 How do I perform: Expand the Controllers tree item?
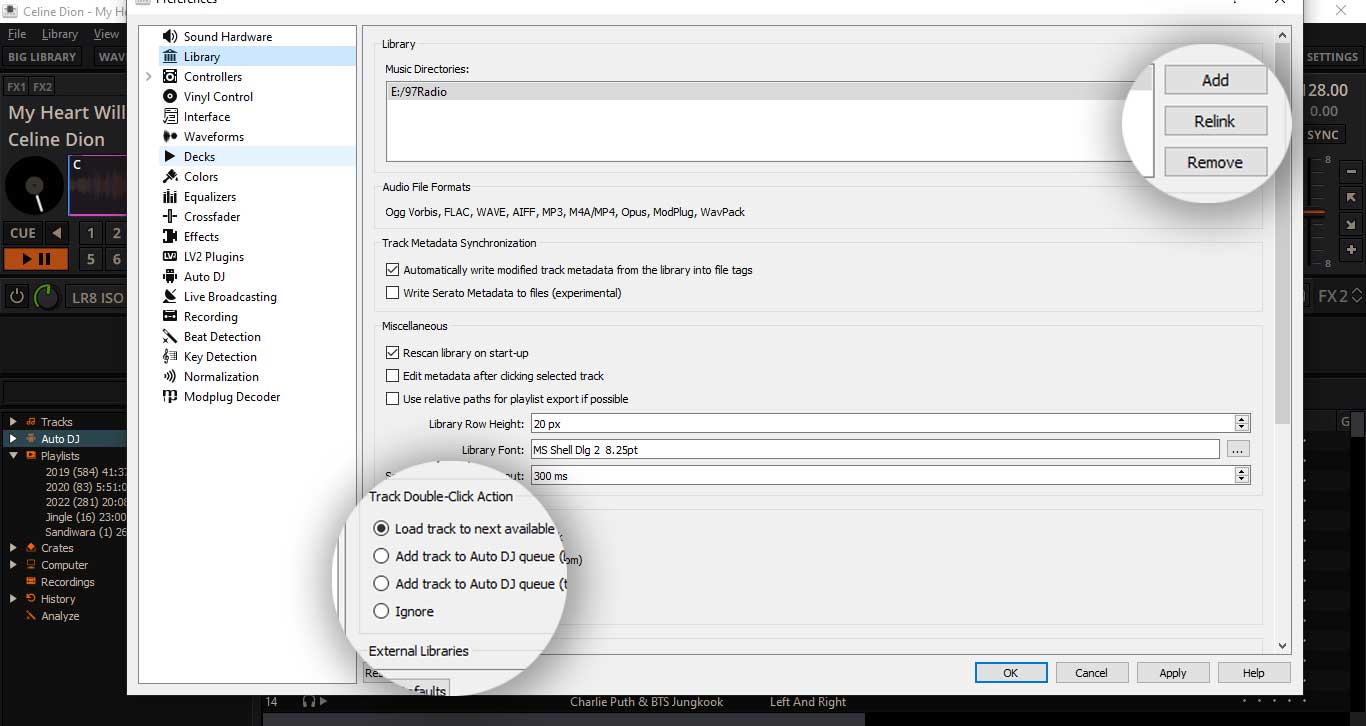(149, 77)
